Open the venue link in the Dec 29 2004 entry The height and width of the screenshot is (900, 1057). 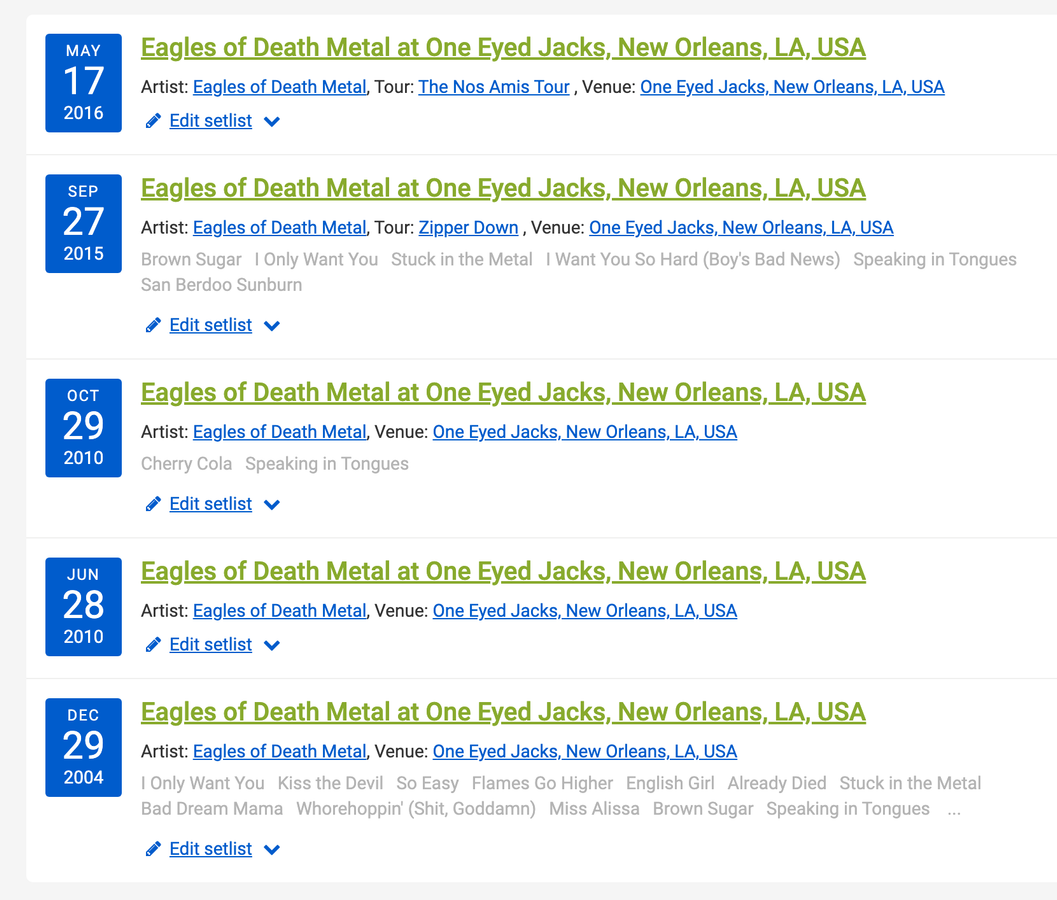pyautogui.click(x=584, y=752)
